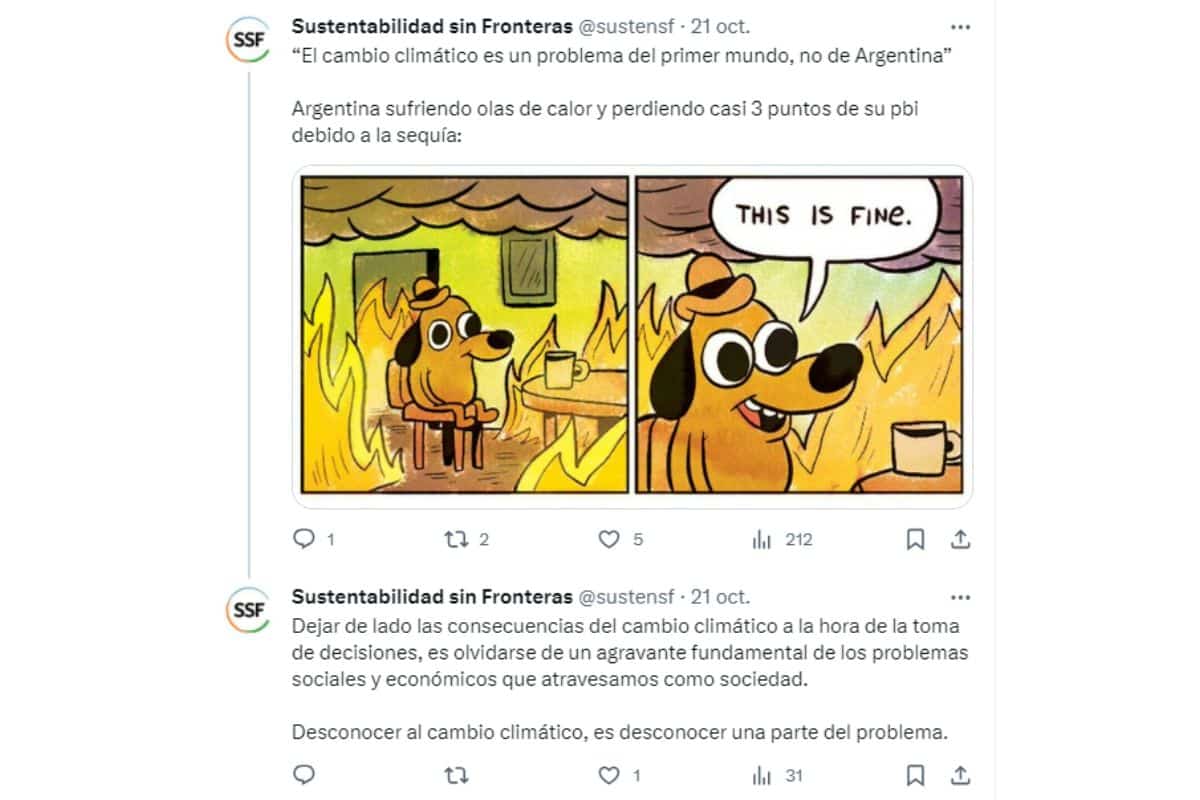The width and height of the screenshot is (1200, 800).
Task: Open more options on second tweet
Action: [960, 597]
